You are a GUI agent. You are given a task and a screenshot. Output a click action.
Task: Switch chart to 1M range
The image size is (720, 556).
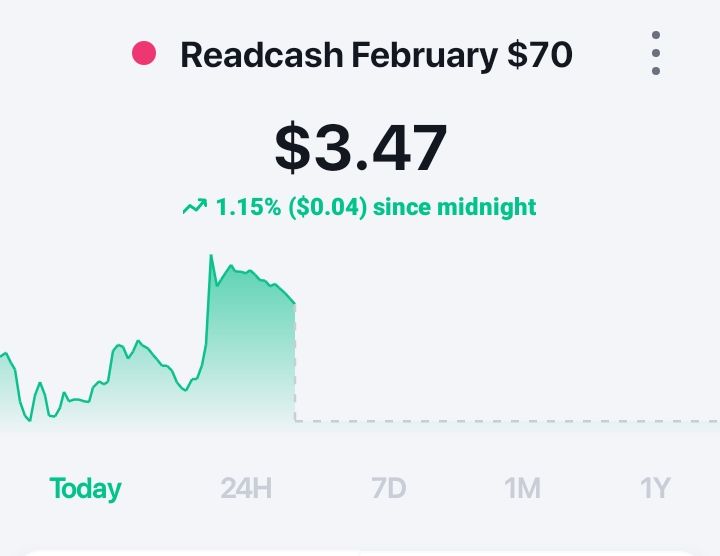[523, 488]
